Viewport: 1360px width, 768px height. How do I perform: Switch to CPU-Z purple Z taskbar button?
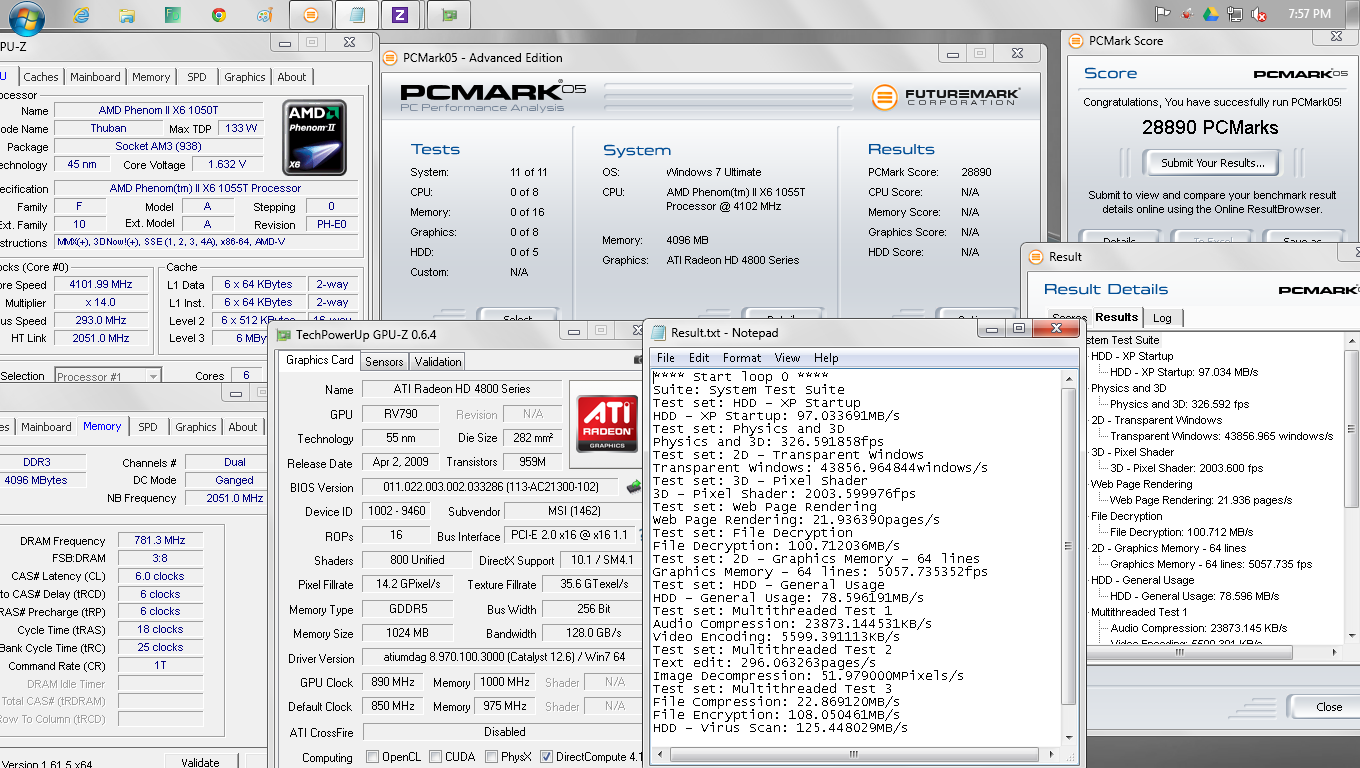(400, 15)
